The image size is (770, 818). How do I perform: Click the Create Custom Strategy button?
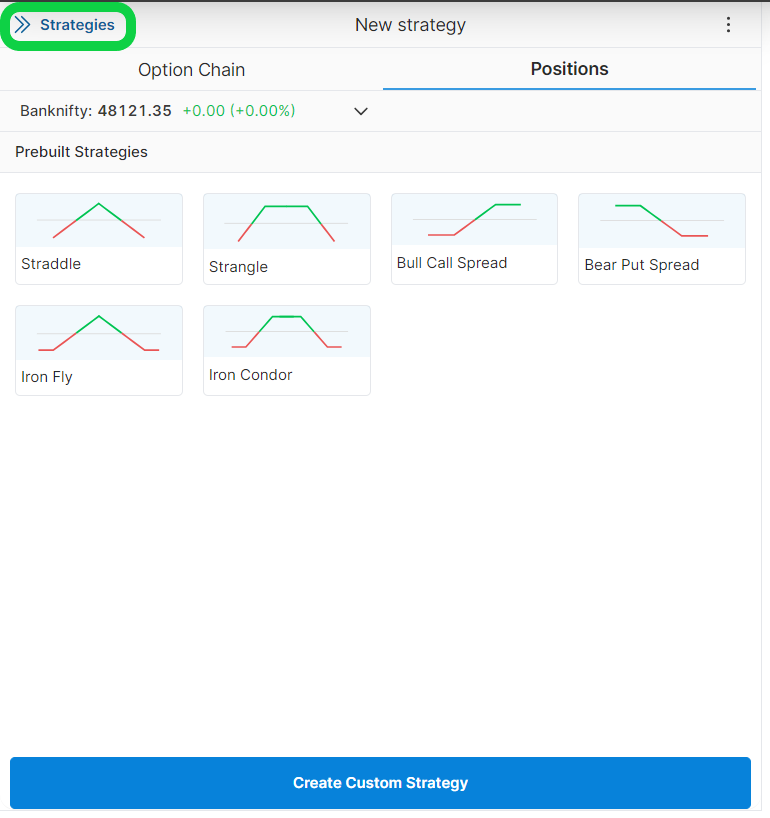[380, 783]
